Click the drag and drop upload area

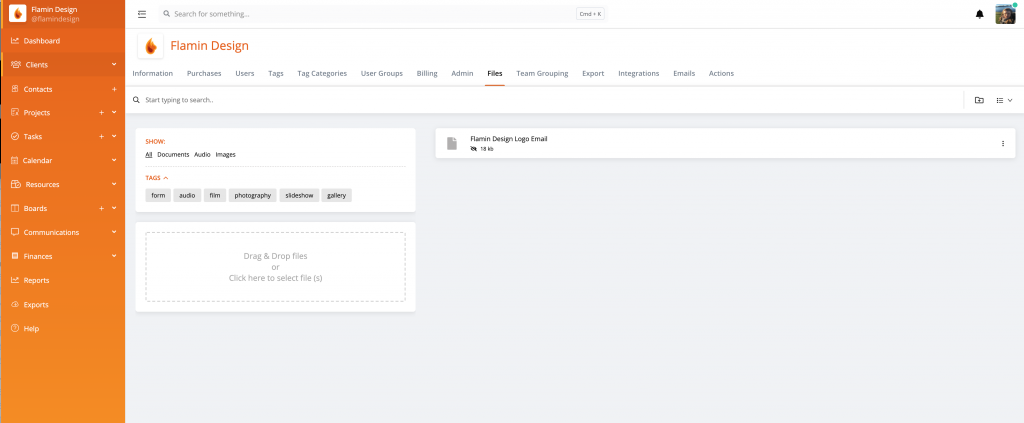[x=275, y=267]
